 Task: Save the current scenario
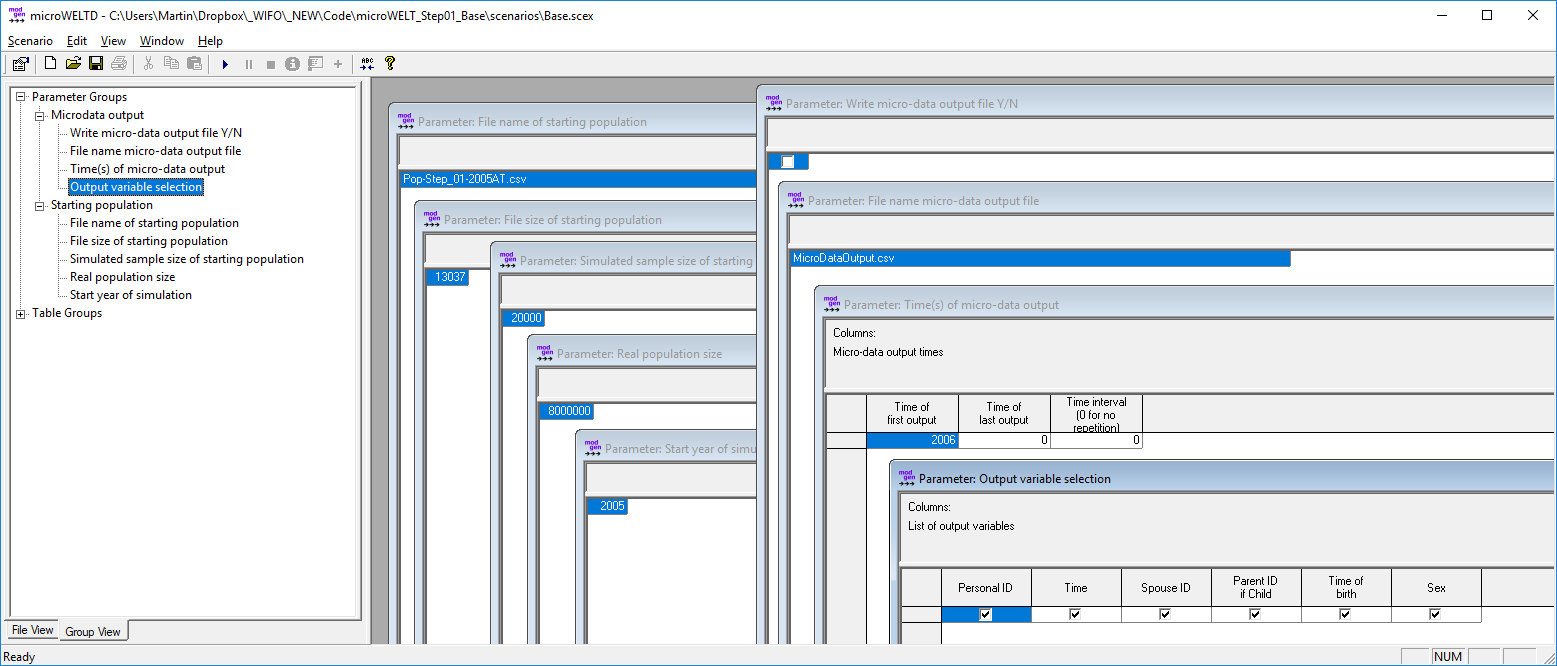tap(96, 64)
